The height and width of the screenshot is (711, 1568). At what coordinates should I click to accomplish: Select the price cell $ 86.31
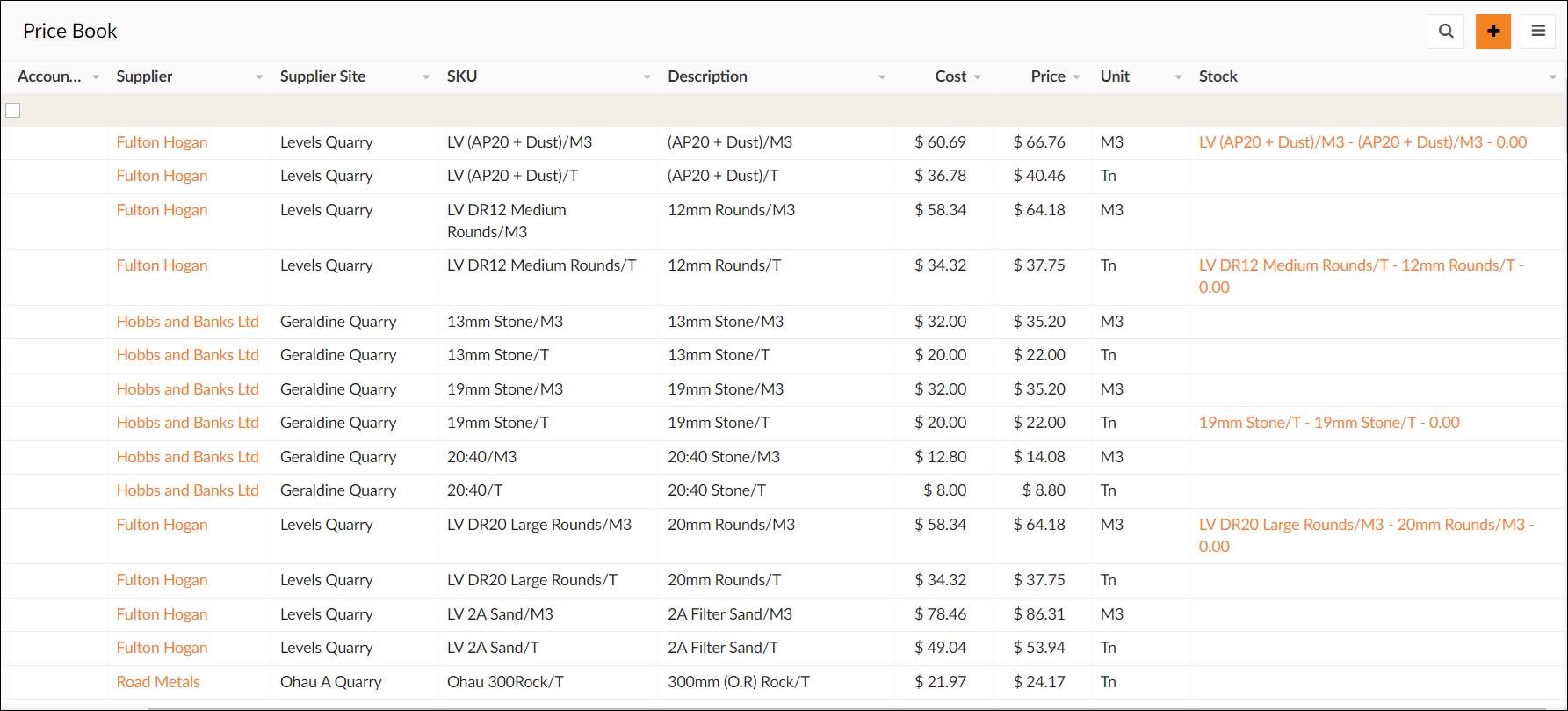(1039, 614)
